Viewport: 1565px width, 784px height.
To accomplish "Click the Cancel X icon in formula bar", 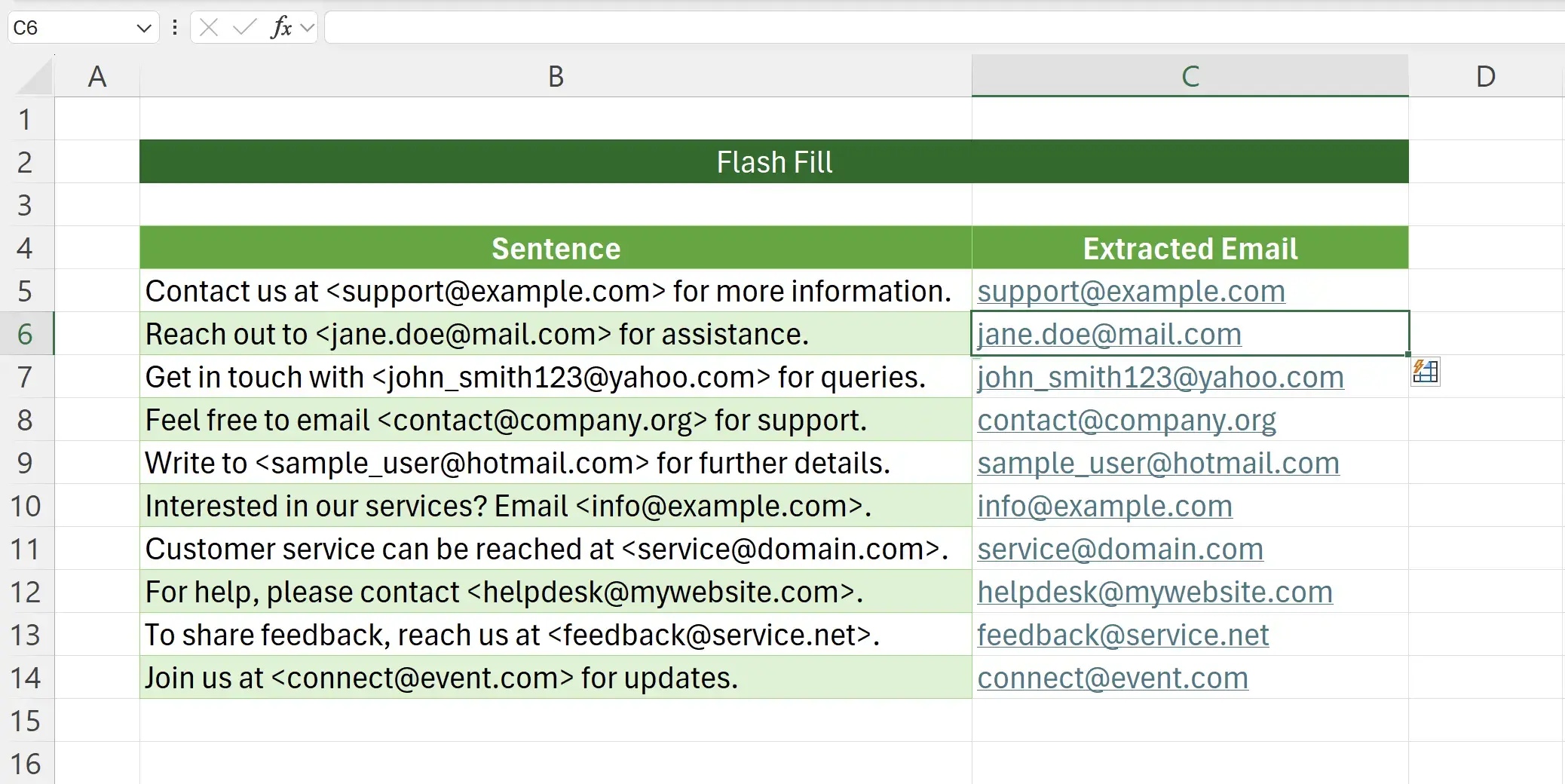I will (207, 27).
